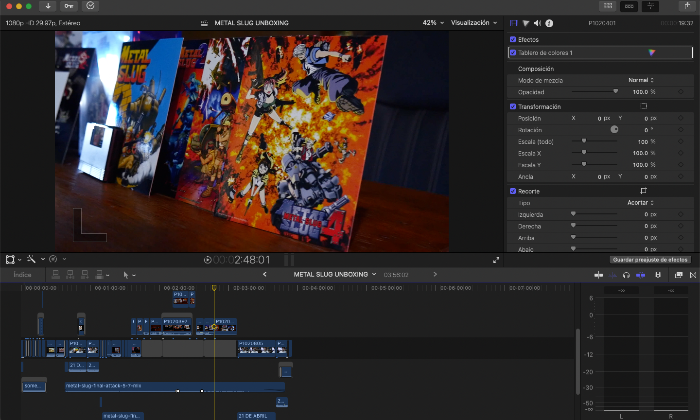This screenshot has width=700, height=420.
Task: Click the timeline vertical scrollbar
Action: click(578, 362)
